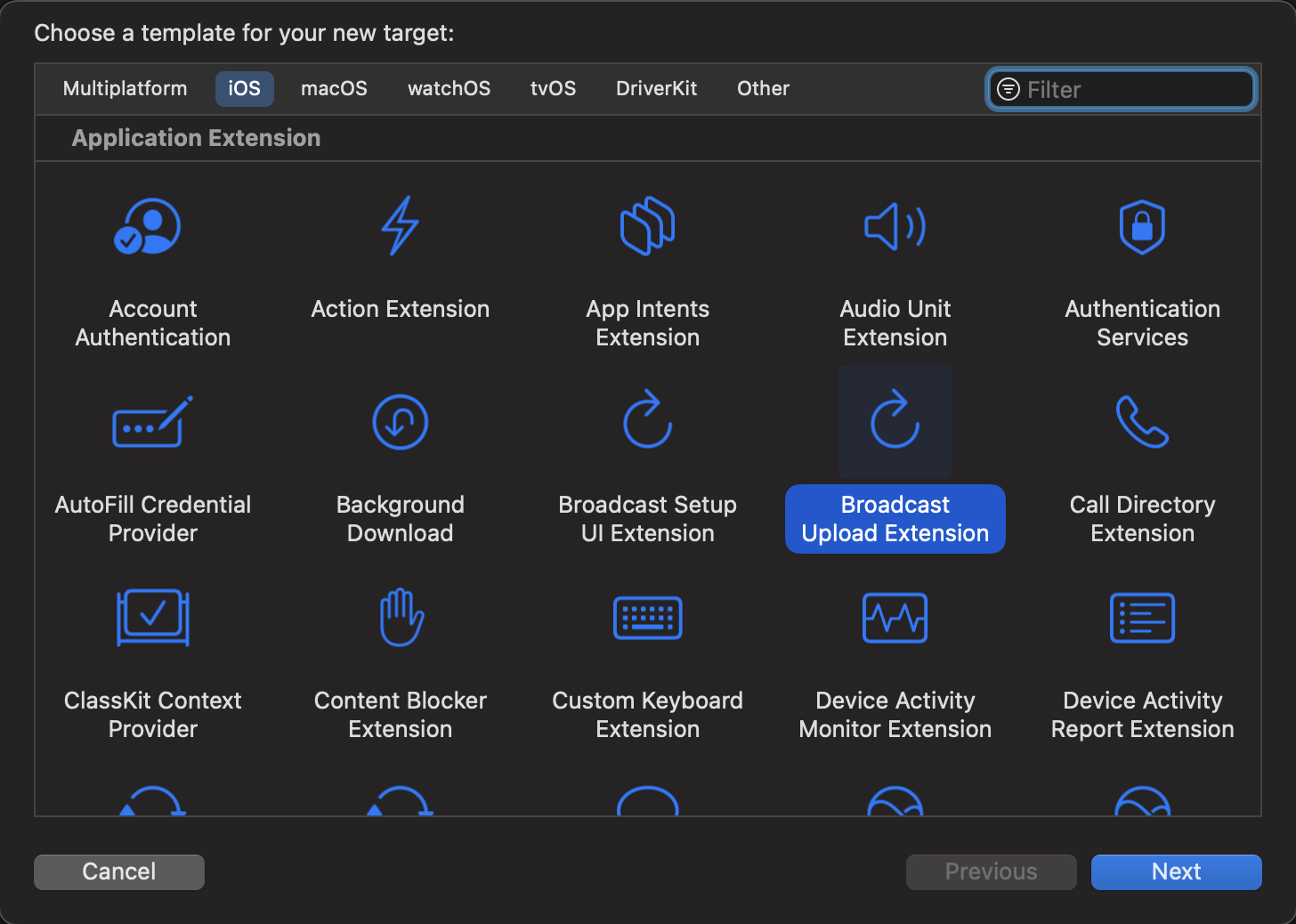Switch to the Other tab
The height and width of the screenshot is (924, 1296).
pos(763,89)
